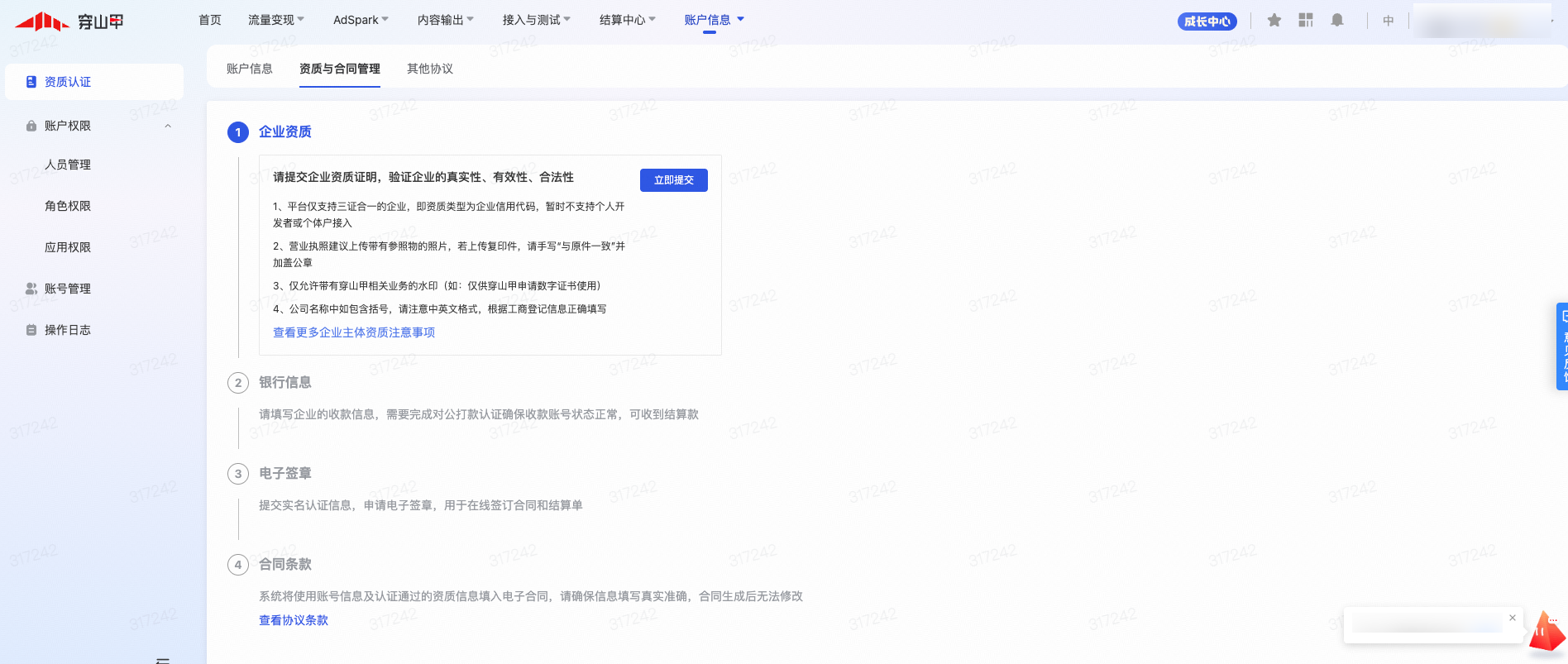
Task: Click the 立即提交 button
Action: point(673,180)
